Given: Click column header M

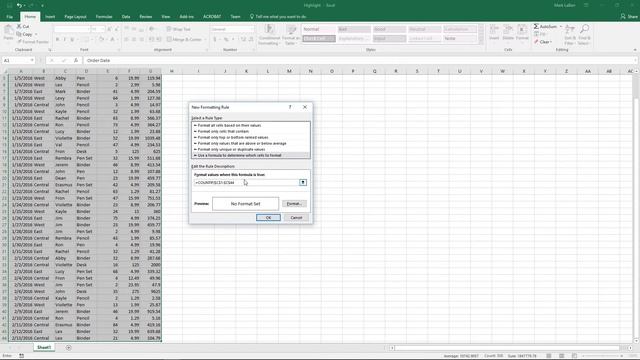Looking at the screenshot, I should tap(289, 71).
